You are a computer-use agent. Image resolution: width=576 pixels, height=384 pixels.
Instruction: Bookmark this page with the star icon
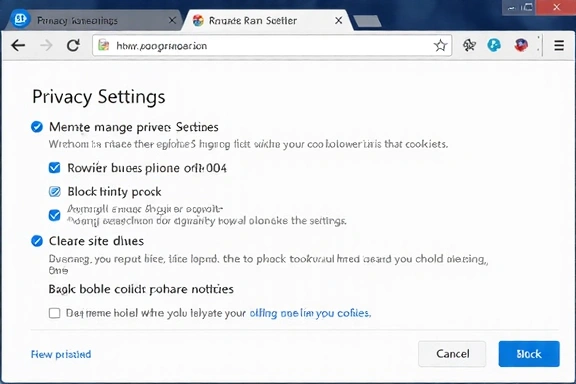click(x=440, y=46)
